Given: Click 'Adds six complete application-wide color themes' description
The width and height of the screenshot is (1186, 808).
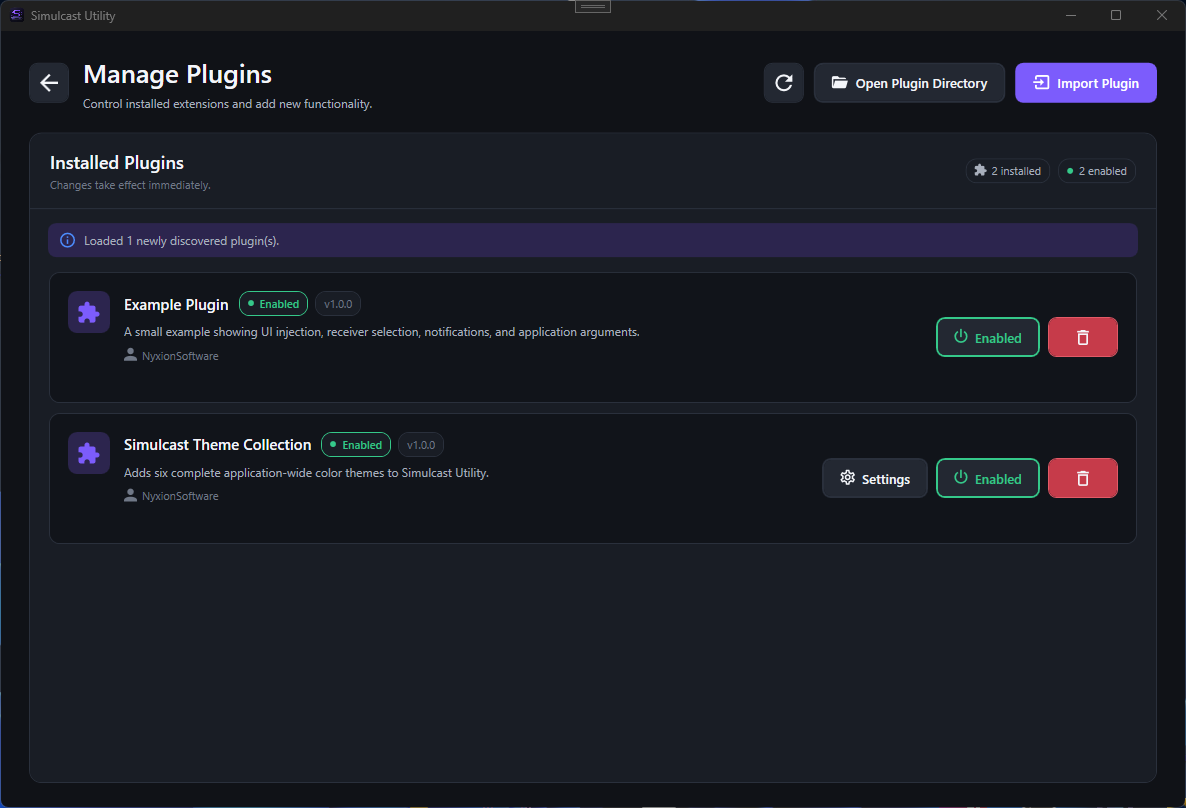Looking at the screenshot, I should tap(306, 473).
